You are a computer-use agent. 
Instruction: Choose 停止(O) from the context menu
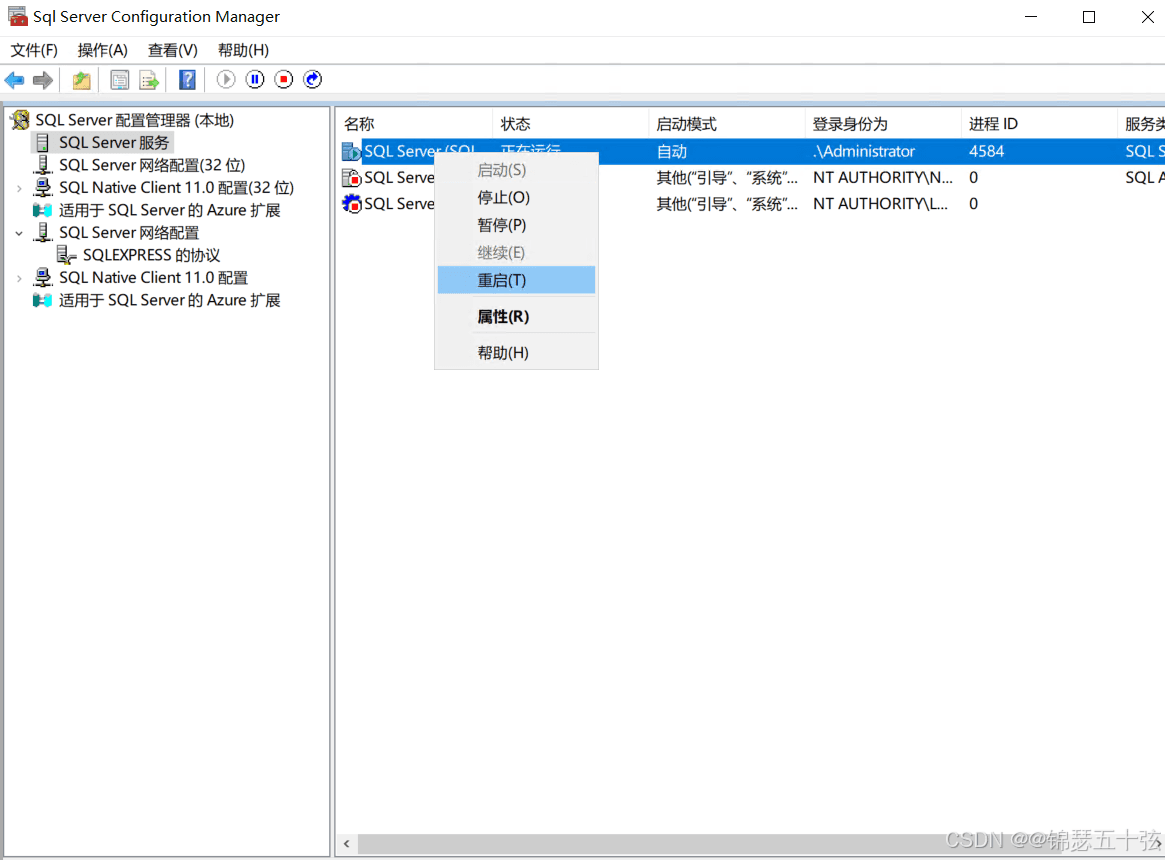pyautogui.click(x=516, y=198)
